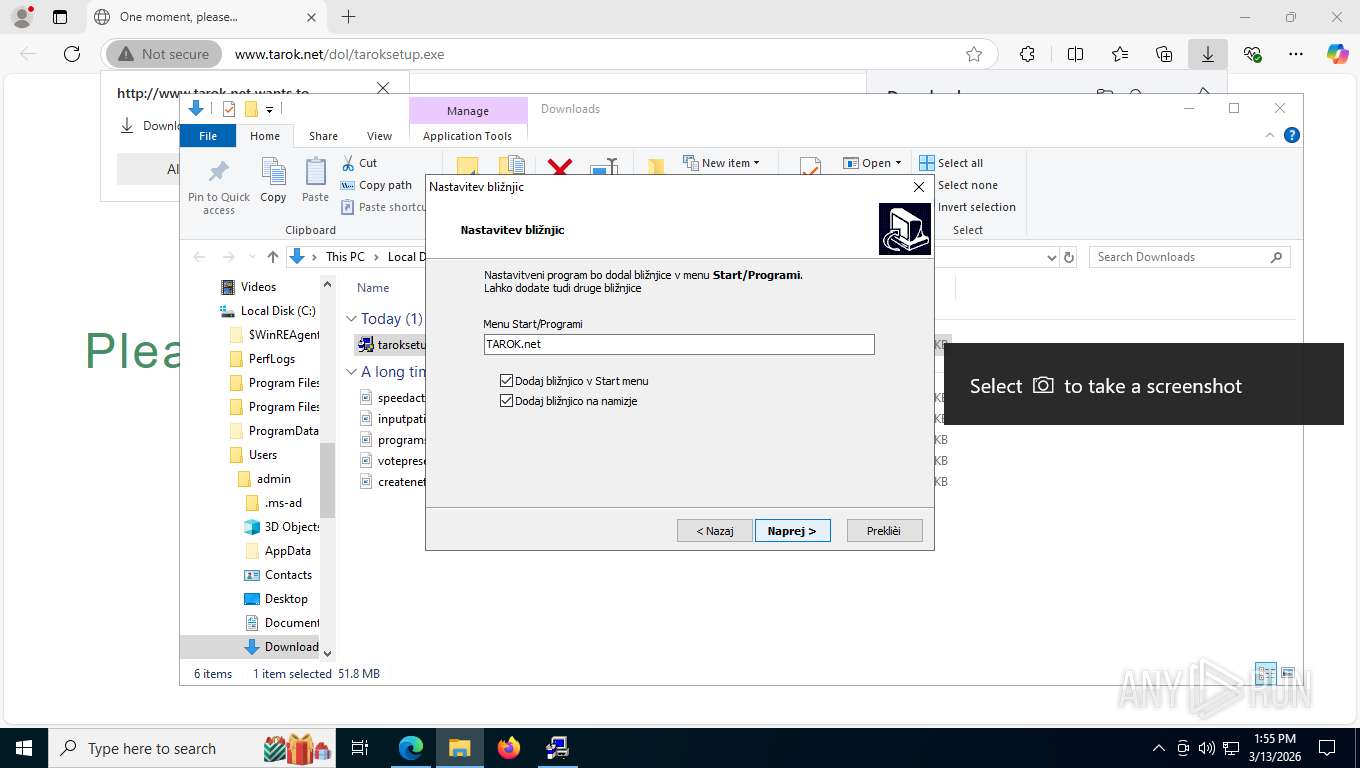
Task: Collapse the Explorer ribbon chevron
Action: point(1271,136)
